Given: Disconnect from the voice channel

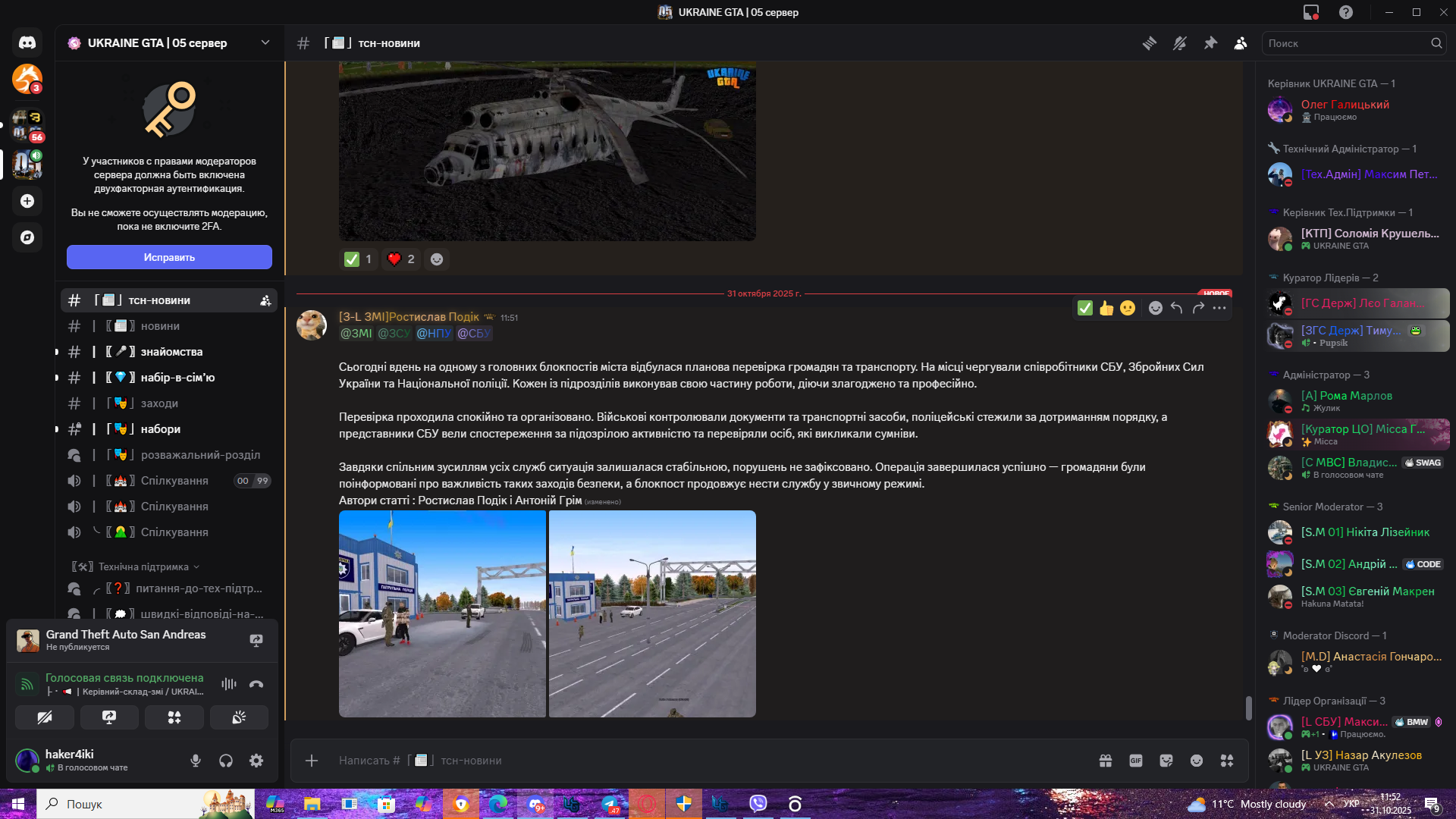Looking at the screenshot, I should coord(256,684).
